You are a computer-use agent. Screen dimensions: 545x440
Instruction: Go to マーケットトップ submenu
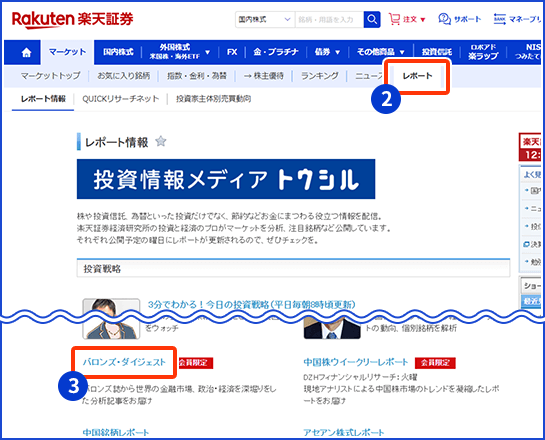(x=50, y=75)
